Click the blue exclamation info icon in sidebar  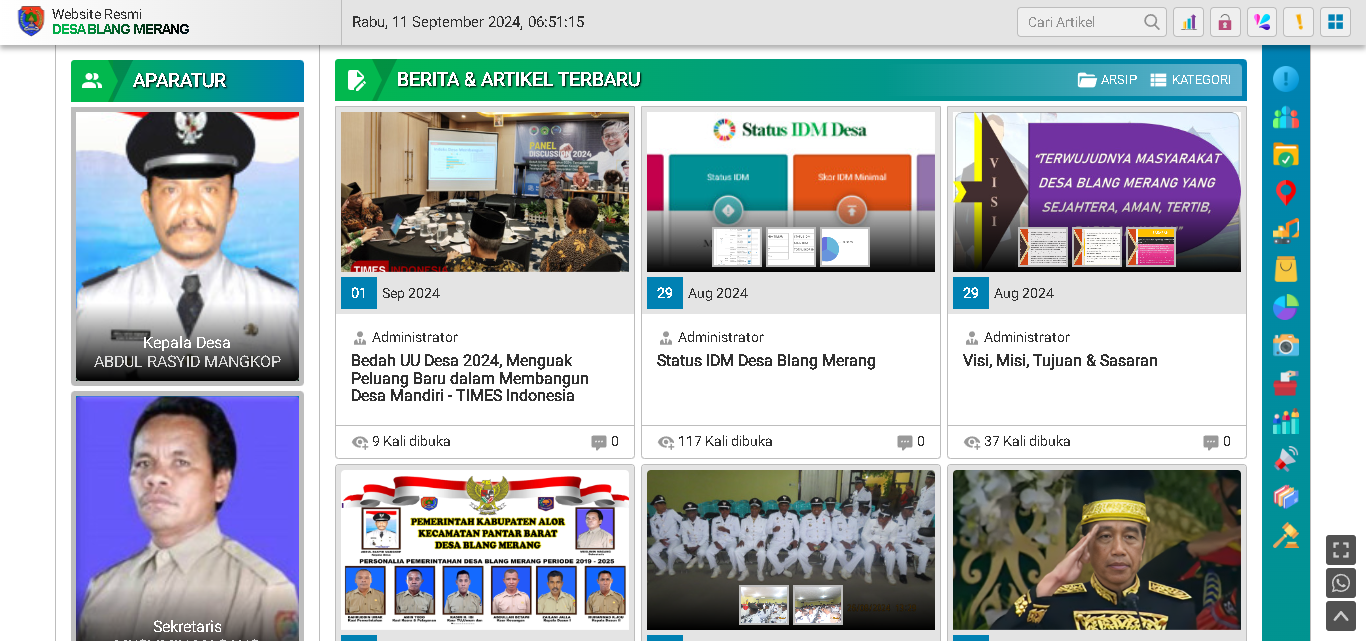click(x=1286, y=79)
